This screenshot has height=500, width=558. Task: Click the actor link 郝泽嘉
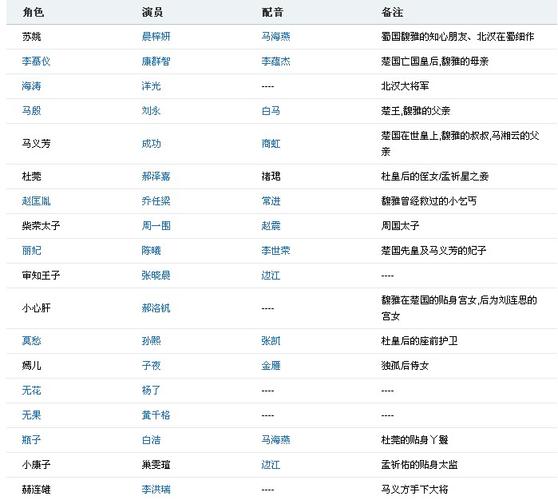(x=156, y=177)
